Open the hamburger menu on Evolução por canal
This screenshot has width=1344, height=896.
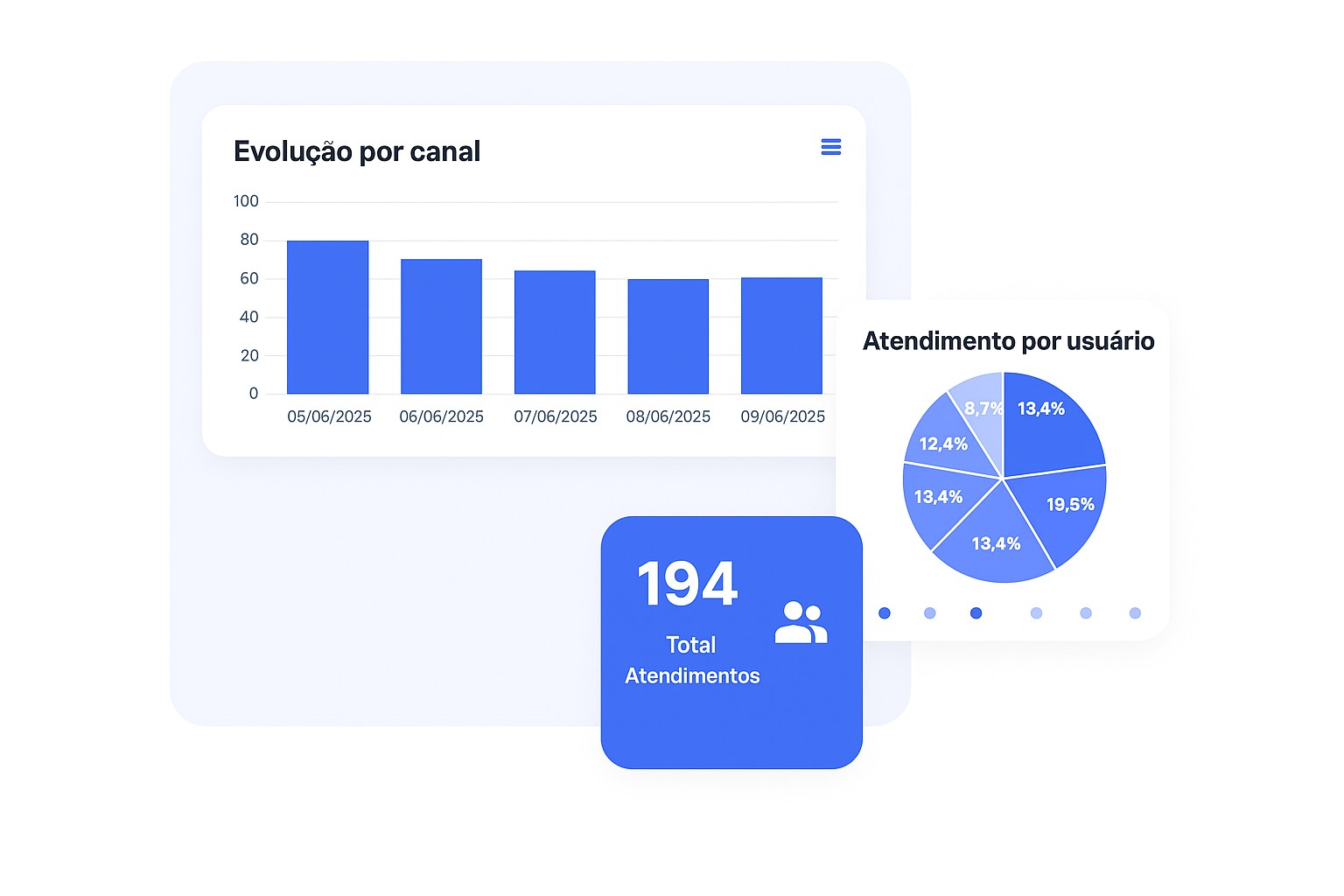pyautogui.click(x=830, y=147)
